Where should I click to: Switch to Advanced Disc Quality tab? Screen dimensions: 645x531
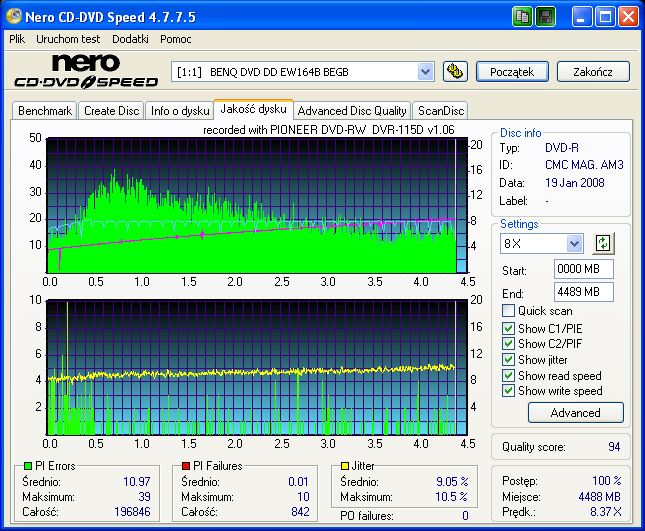tap(352, 111)
